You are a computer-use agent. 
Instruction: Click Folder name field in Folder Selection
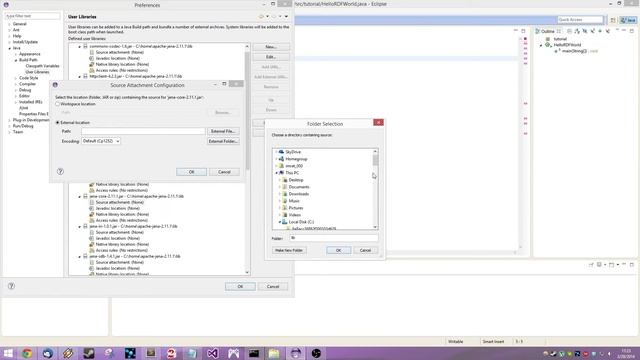[x=333, y=238]
